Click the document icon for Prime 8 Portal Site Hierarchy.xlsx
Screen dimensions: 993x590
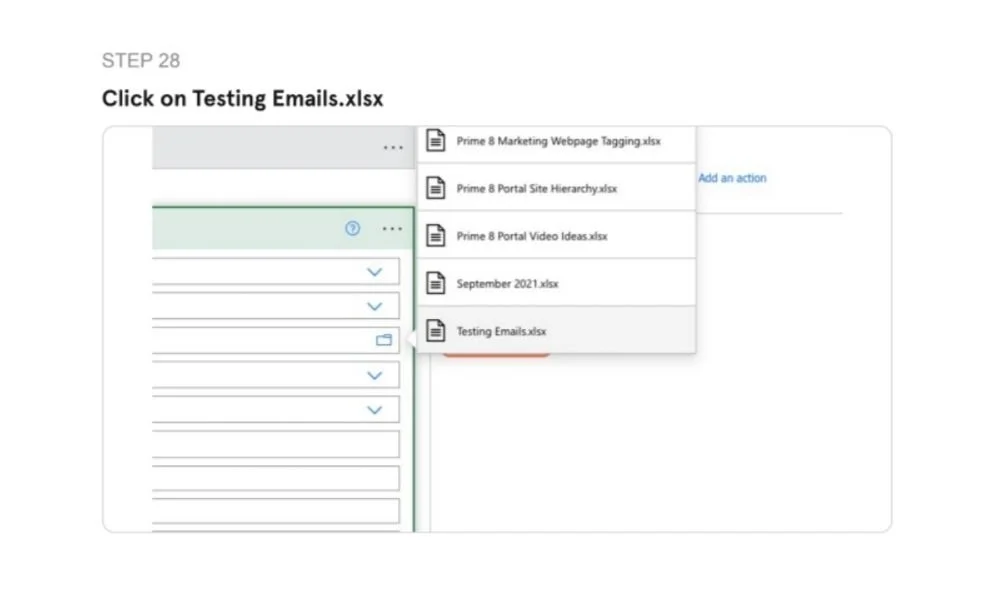[x=435, y=188]
